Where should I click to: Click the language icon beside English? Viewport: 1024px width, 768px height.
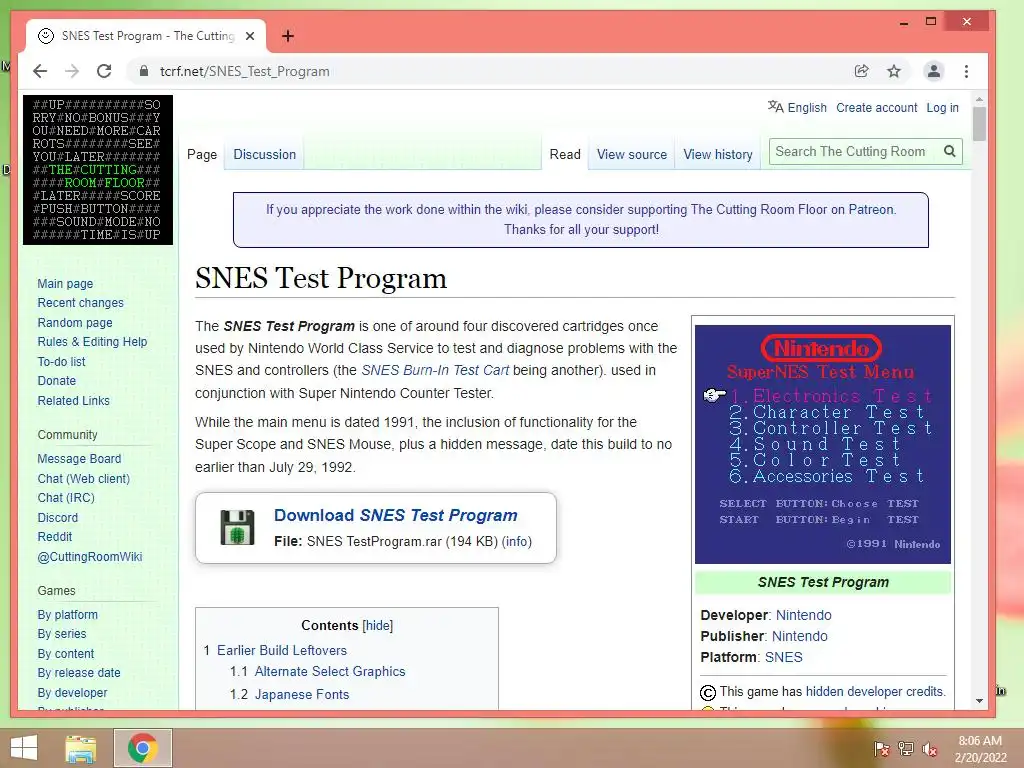click(x=775, y=107)
